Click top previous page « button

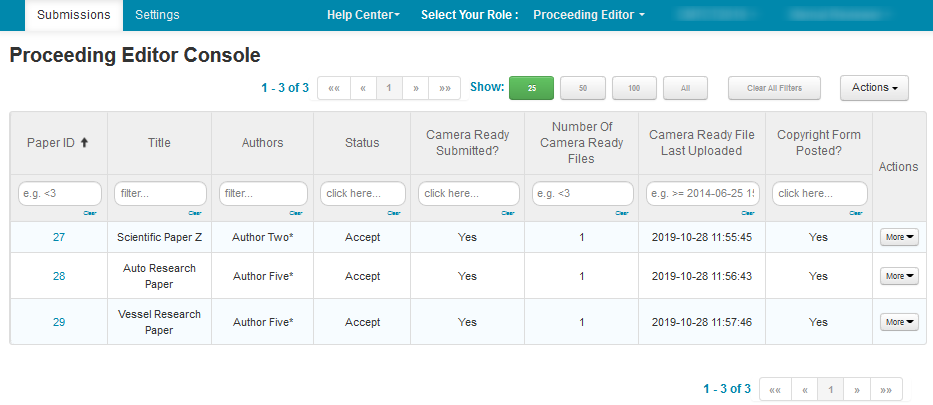pos(362,88)
